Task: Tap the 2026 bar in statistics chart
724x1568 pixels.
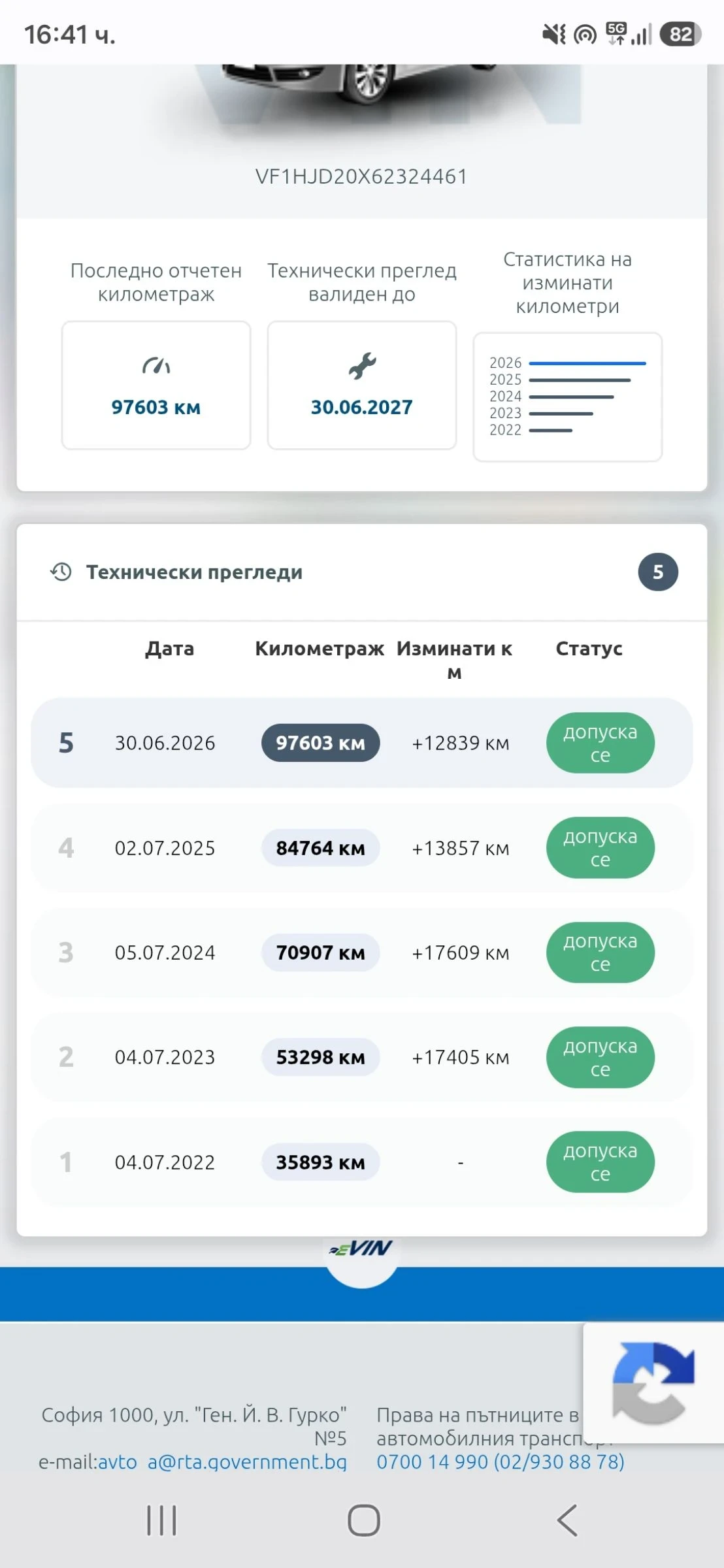Action: (x=587, y=363)
